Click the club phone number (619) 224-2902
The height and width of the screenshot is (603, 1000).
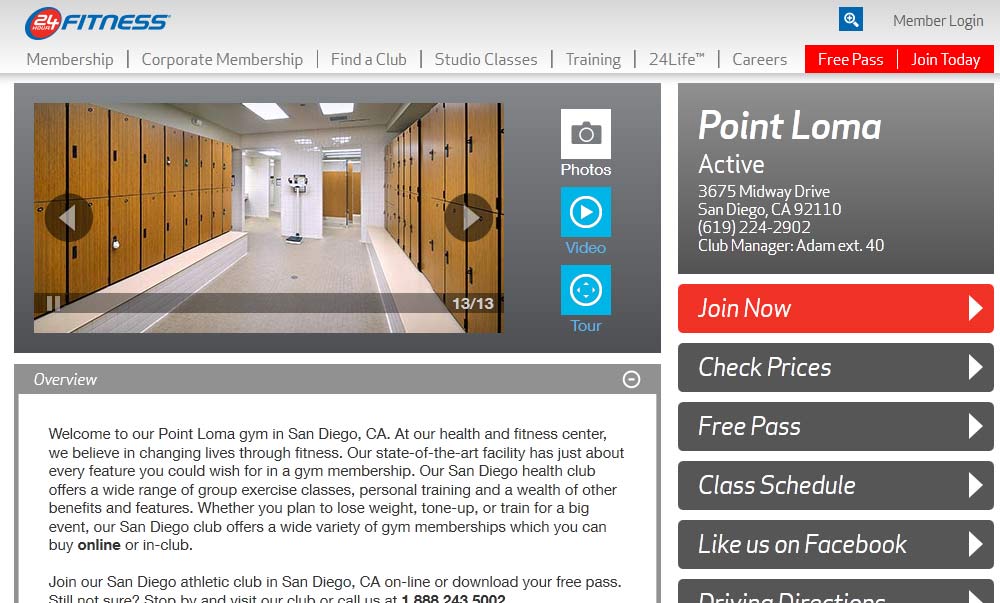pyautogui.click(x=754, y=227)
